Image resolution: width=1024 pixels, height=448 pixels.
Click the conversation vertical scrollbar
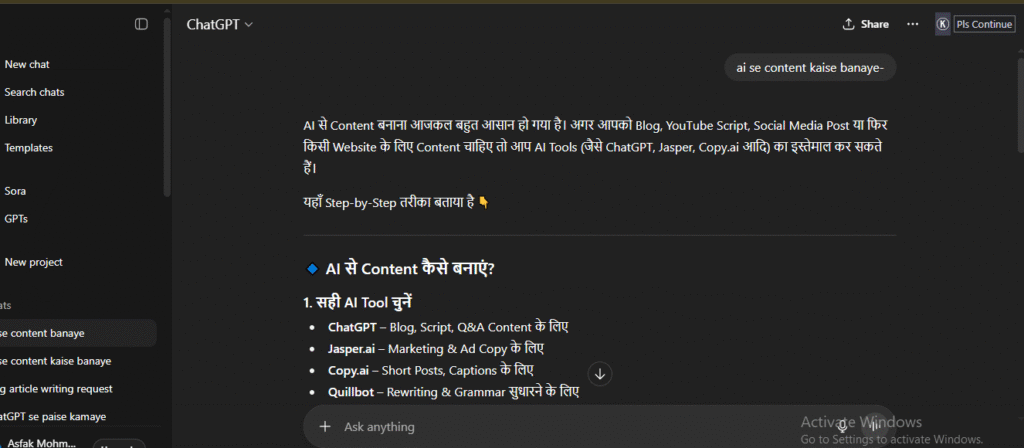click(1020, 105)
